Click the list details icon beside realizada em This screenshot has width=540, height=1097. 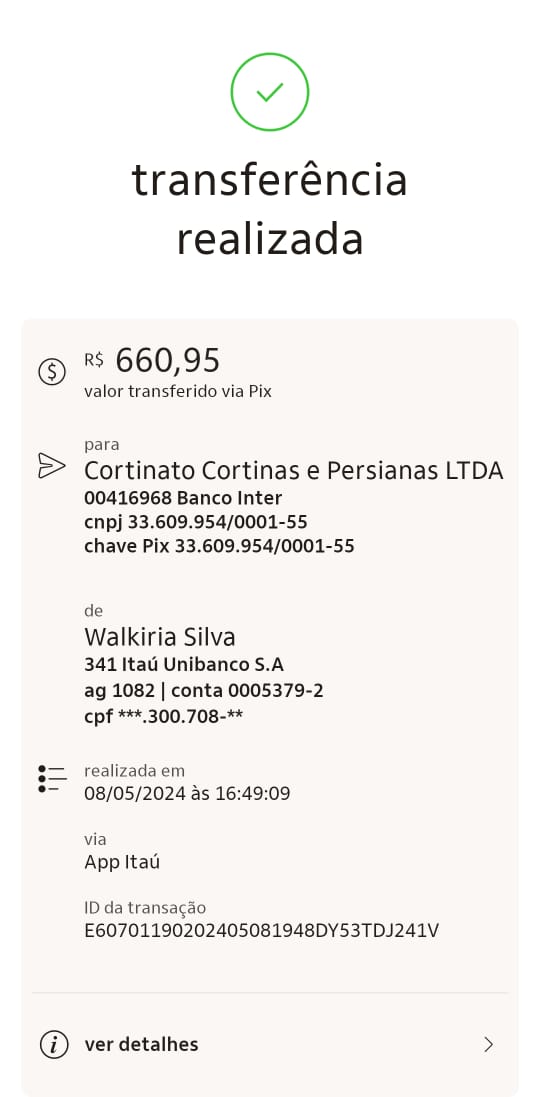(x=52, y=779)
